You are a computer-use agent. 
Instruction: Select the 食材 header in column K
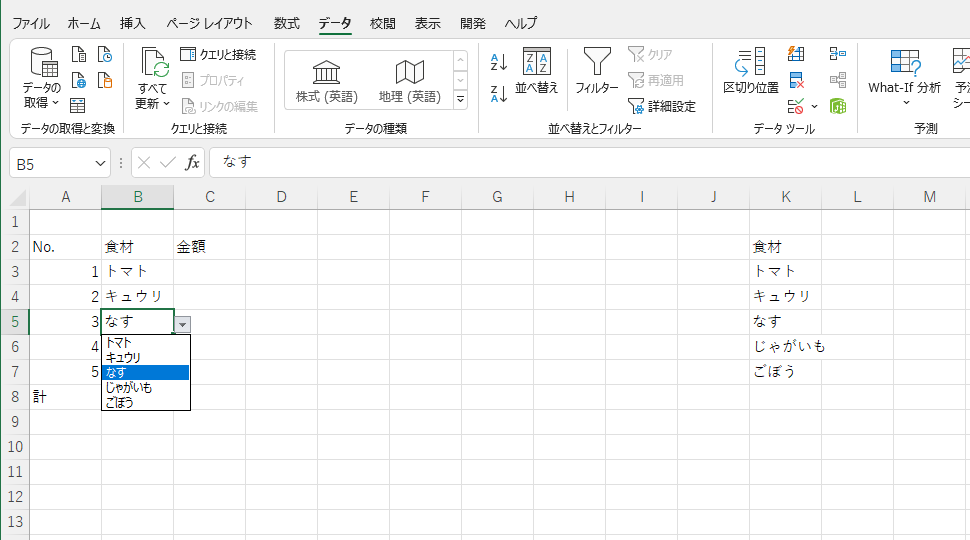coord(786,247)
